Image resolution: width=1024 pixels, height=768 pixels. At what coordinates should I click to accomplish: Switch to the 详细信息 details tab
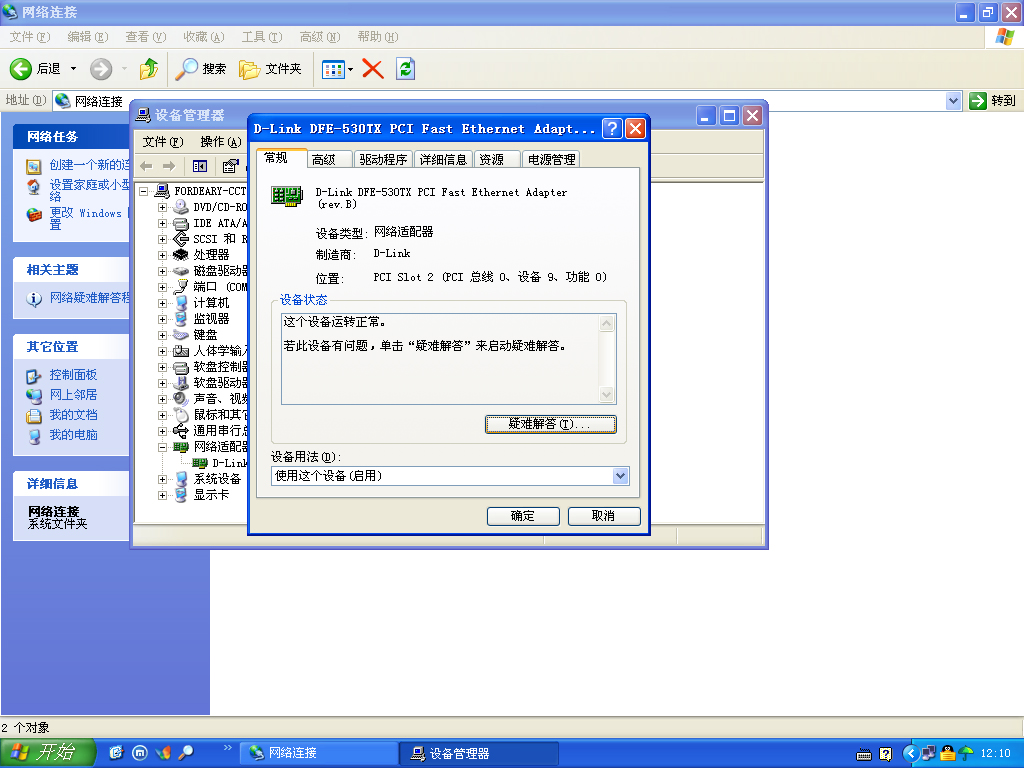coord(443,159)
